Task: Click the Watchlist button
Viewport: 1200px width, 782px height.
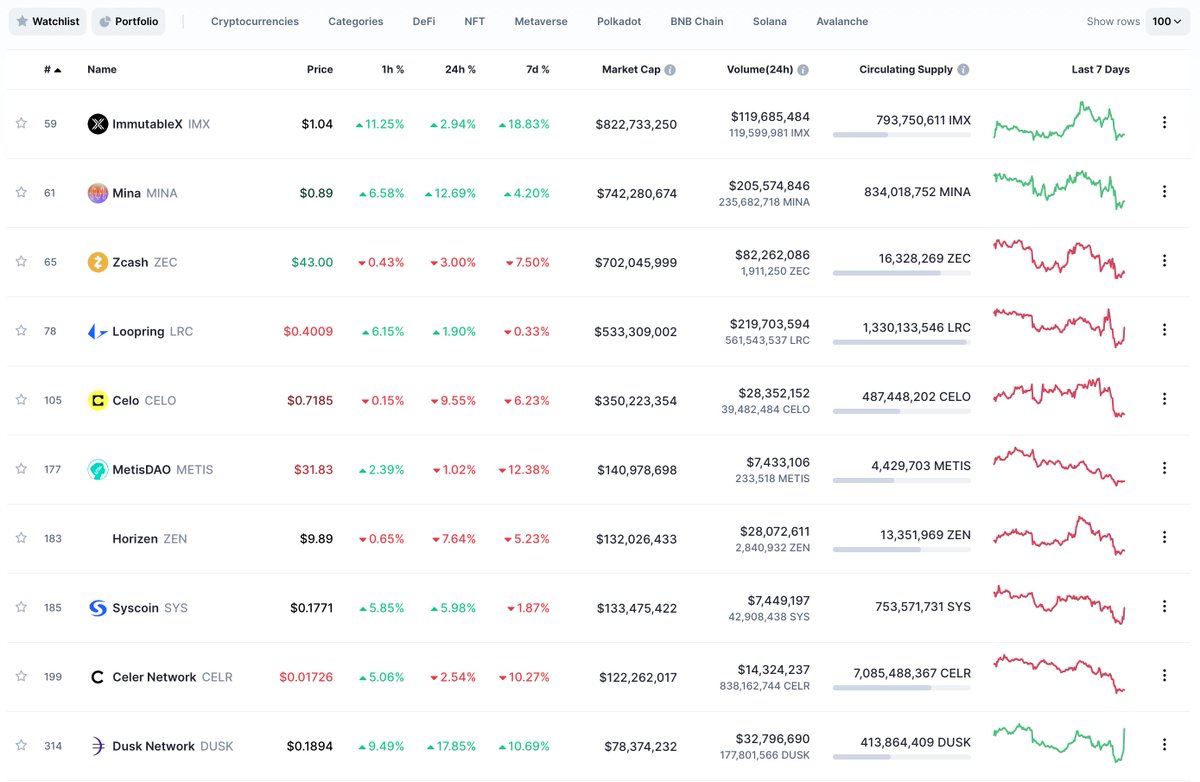Action: 47,21
